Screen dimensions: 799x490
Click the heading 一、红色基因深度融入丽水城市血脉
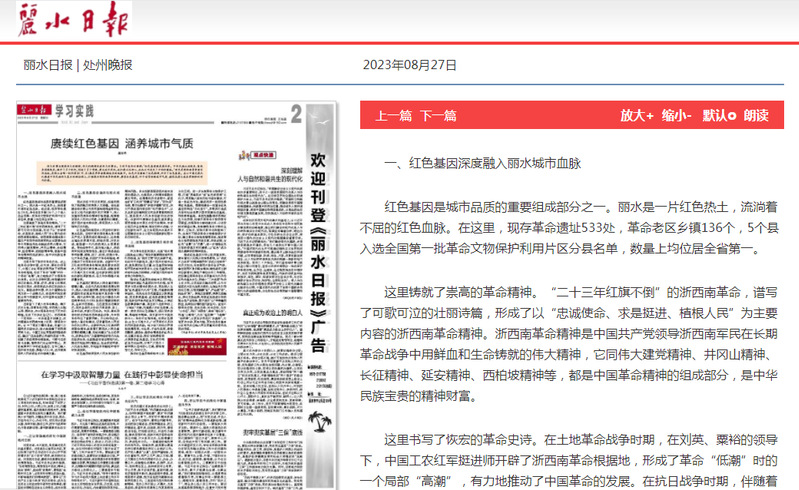tap(482, 161)
